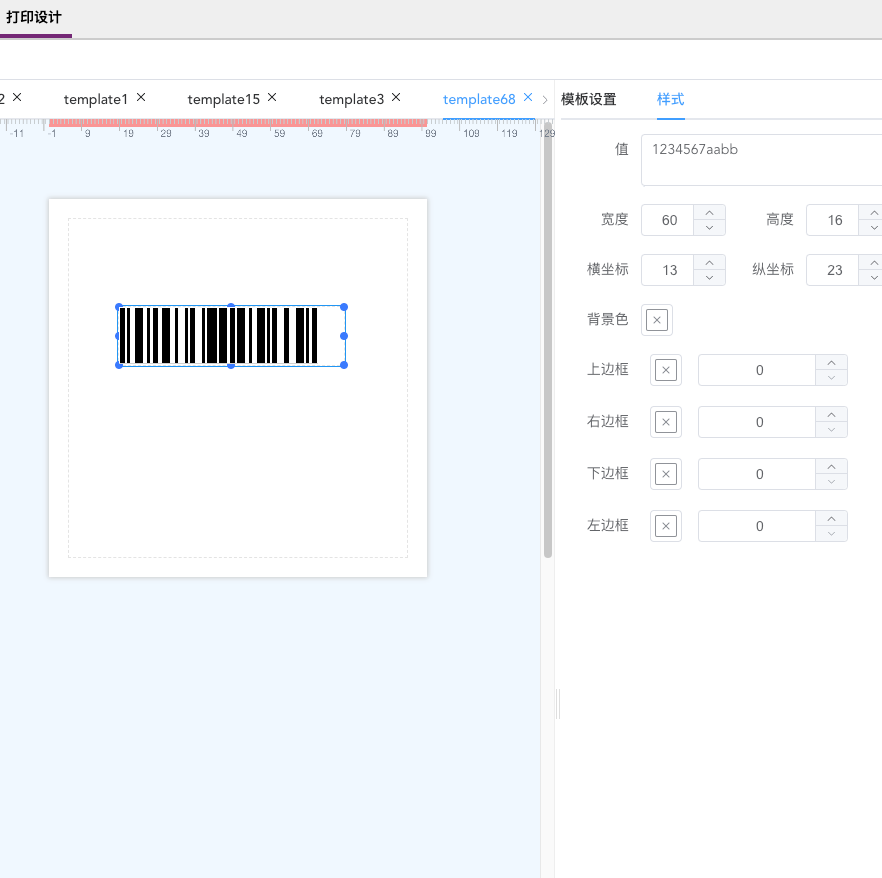Close the template1 tab

pyautogui.click(x=141, y=97)
